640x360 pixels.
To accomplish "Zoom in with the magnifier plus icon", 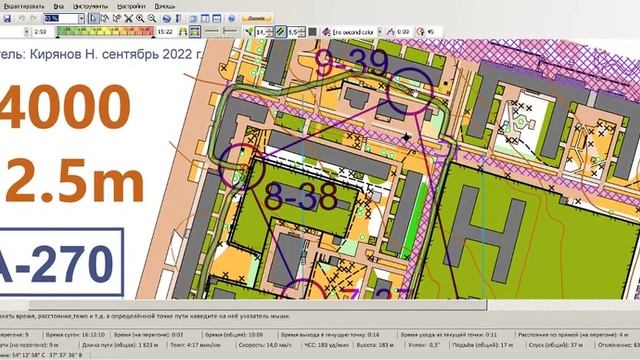I will point(140,18).
